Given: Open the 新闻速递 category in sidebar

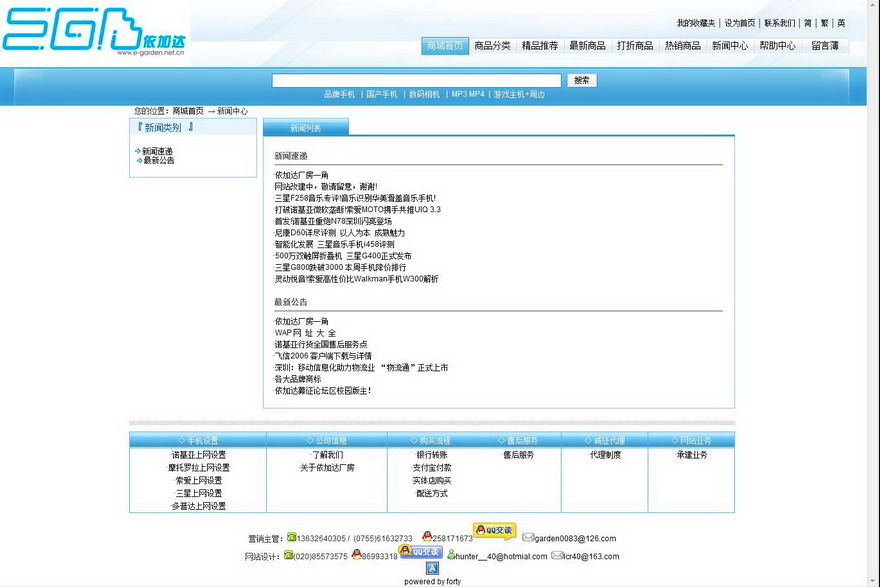Looking at the screenshot, I should click(x=158, y=151).
